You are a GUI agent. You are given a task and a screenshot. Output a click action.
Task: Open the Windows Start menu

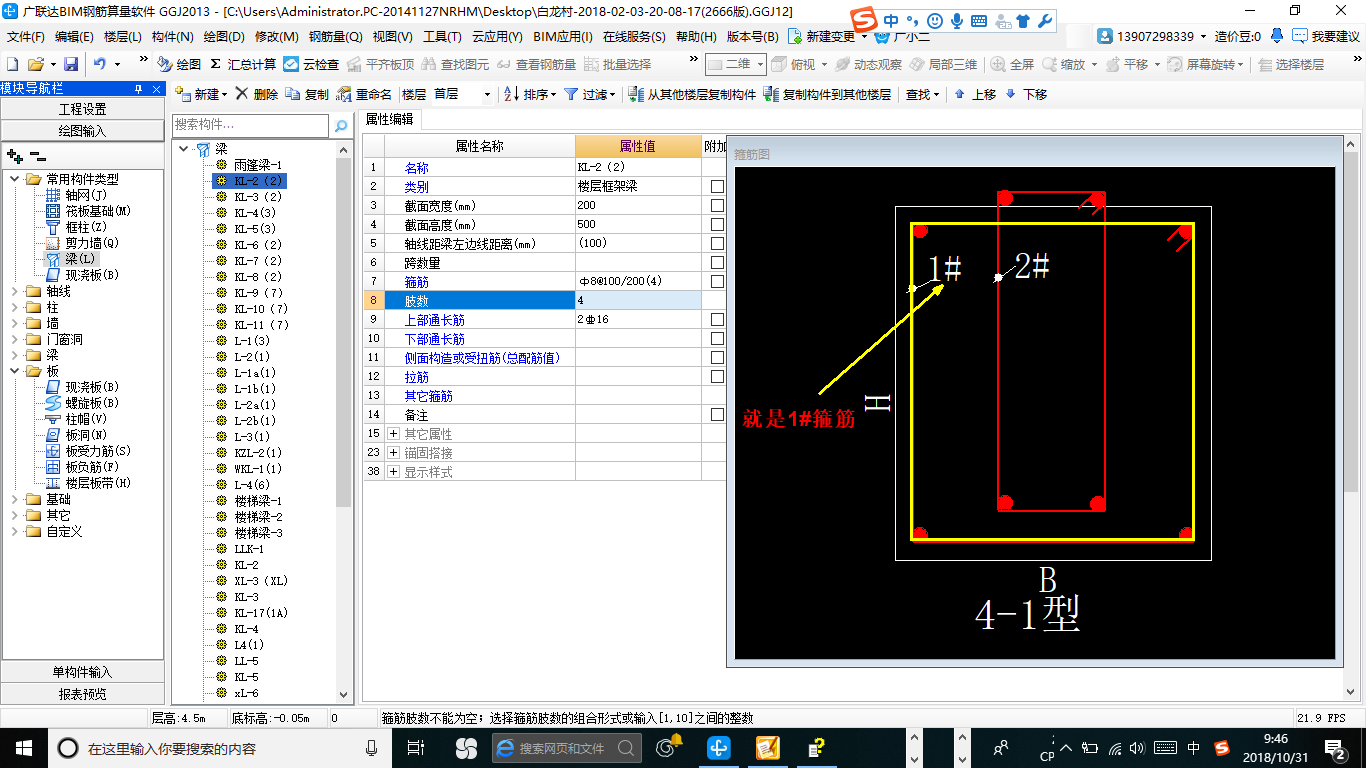24,747
